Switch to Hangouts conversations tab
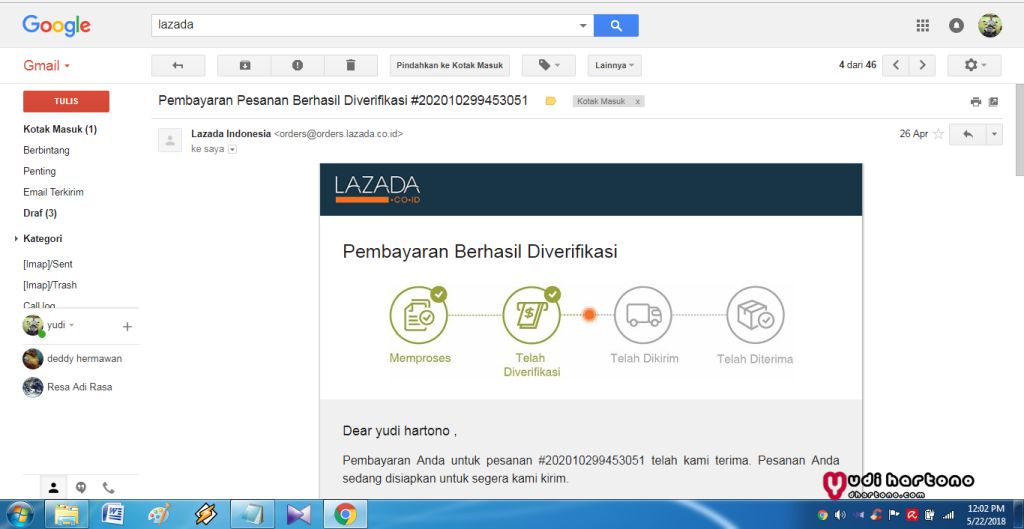This screenshot has height=529, width=1024. coord(81,487)
